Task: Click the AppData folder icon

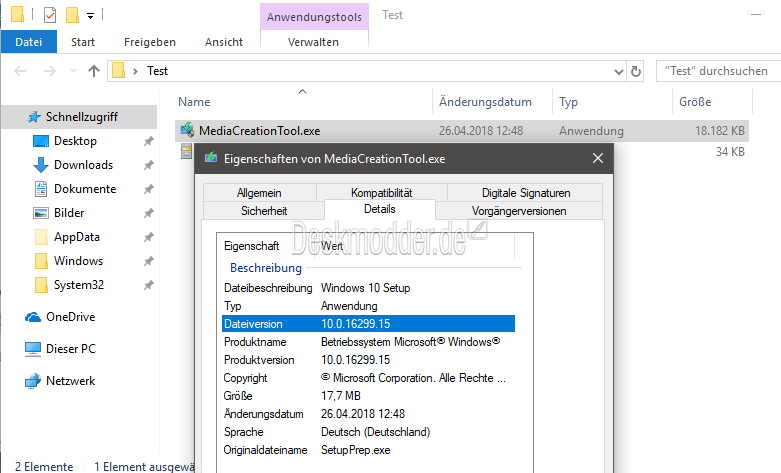Action: 41,236
